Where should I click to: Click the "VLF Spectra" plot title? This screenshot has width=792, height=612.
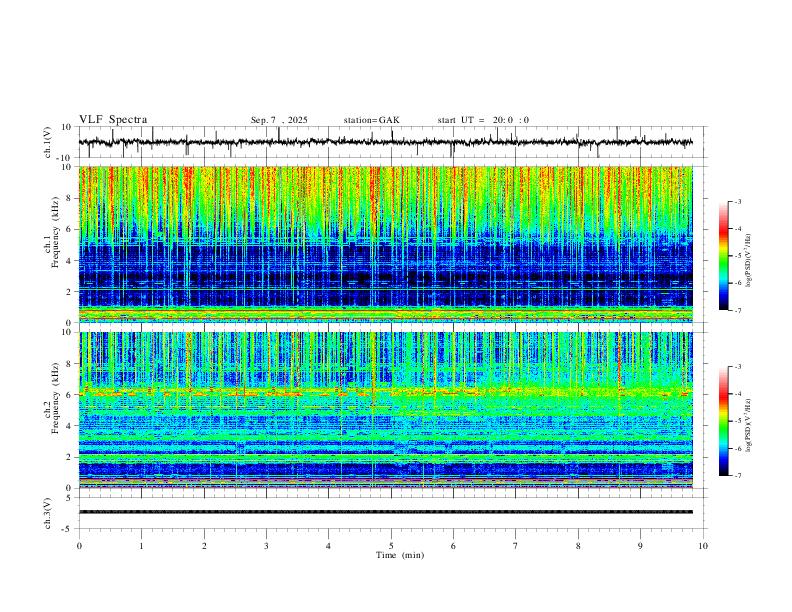point(113,120)
